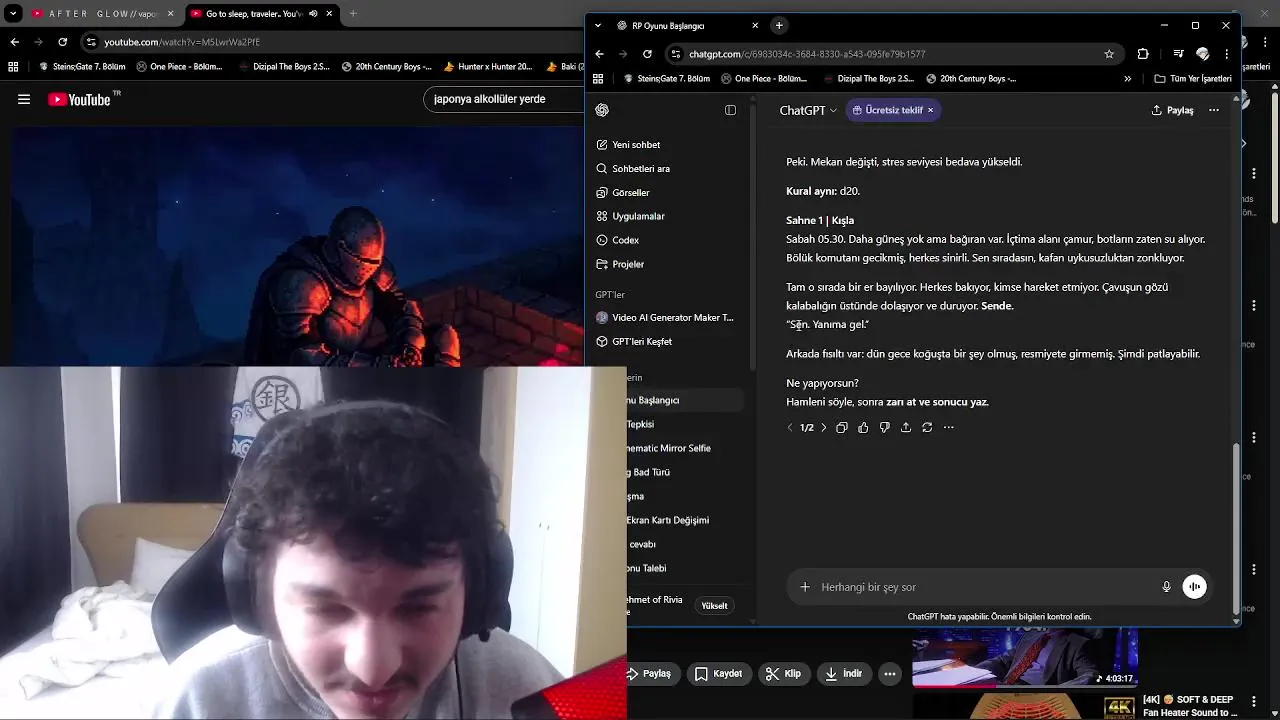The height and width of the screenshot is (720, 1280).
Task: Focus the YouTube search box
Action: pos(503,99)
